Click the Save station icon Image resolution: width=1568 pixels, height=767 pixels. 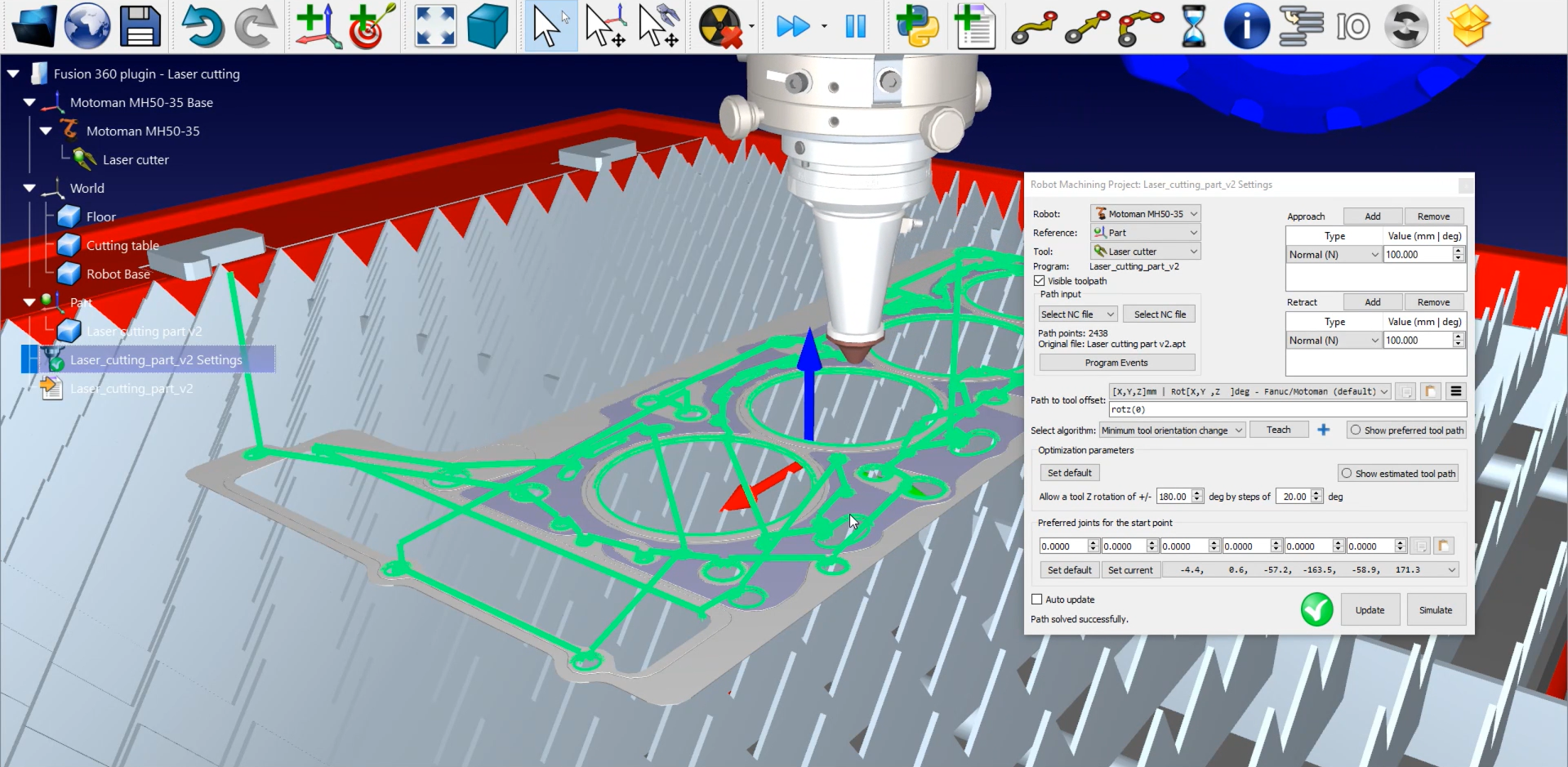140,26
